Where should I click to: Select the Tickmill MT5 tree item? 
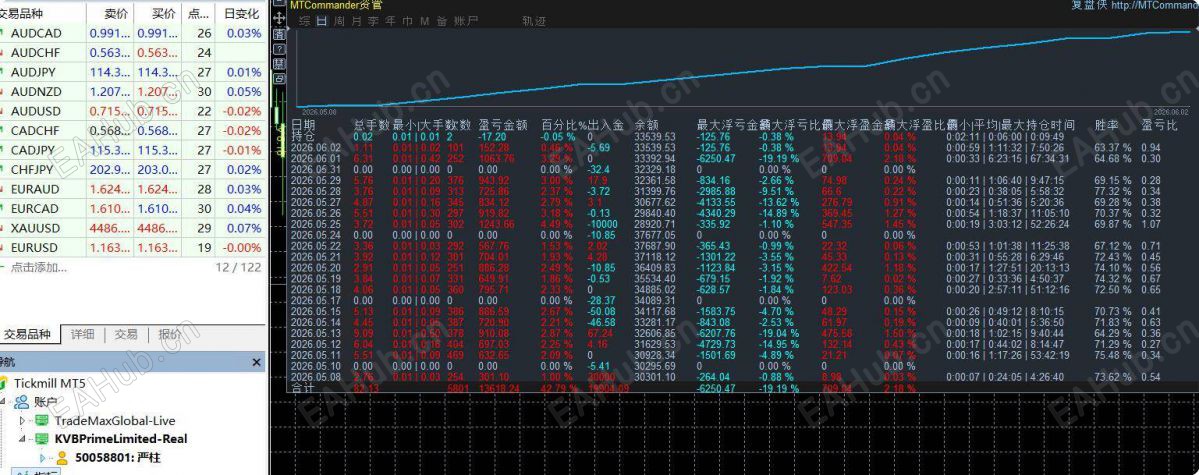coord(48,382)
